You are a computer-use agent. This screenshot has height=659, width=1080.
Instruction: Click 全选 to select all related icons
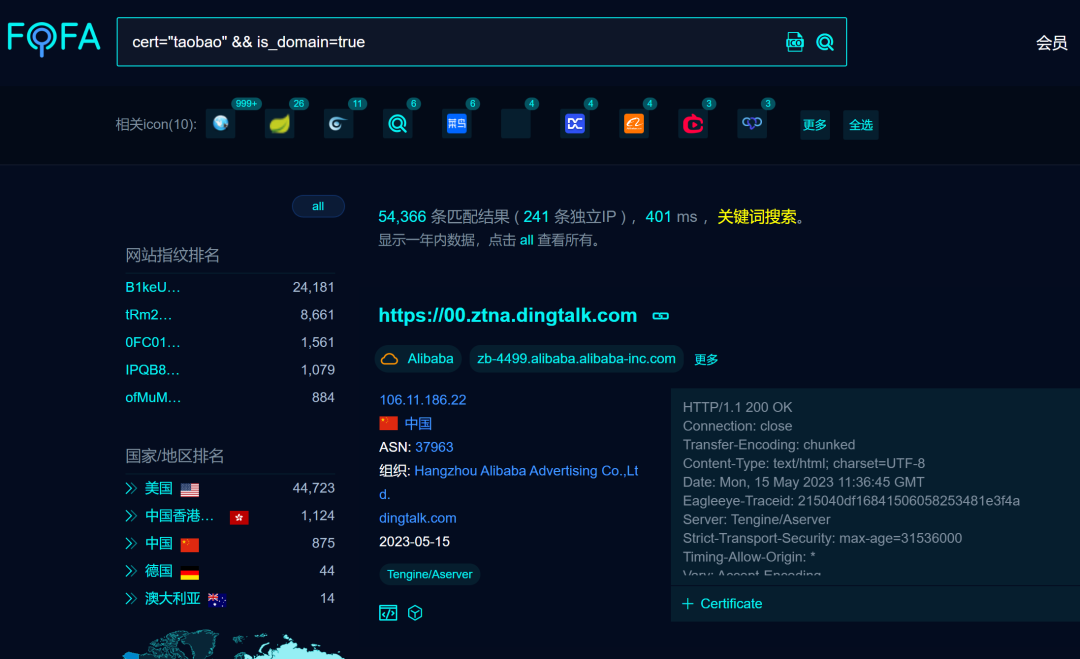[x=860, y=125]
